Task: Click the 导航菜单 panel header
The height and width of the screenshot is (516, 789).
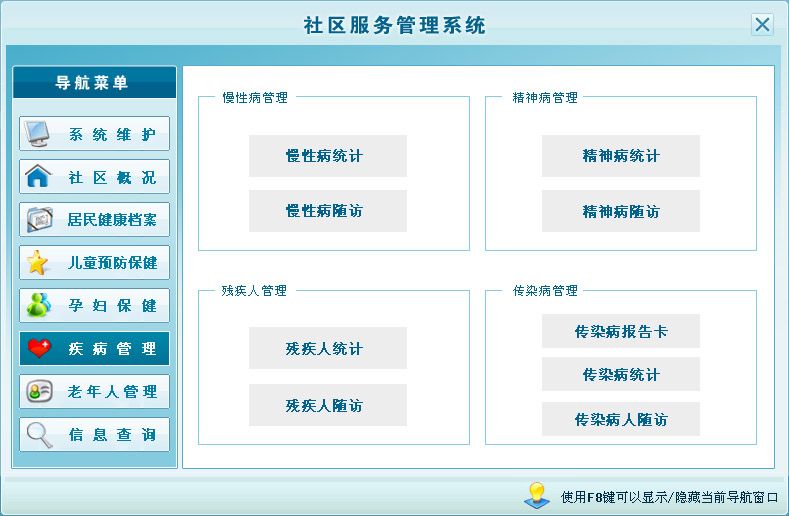Action: coord(95,82)
